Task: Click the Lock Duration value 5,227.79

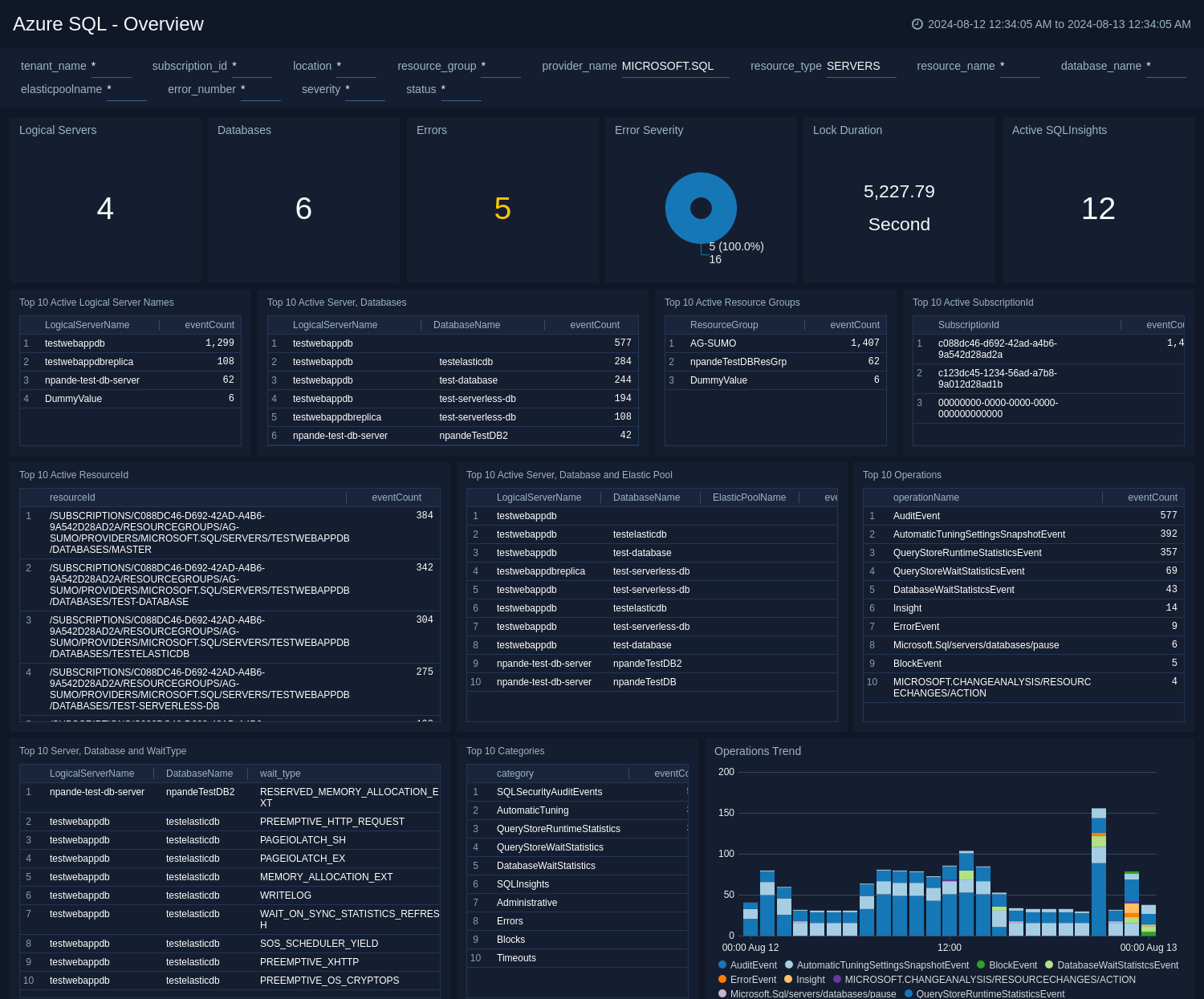Action: pyautogui.click(x=899, y=192)
